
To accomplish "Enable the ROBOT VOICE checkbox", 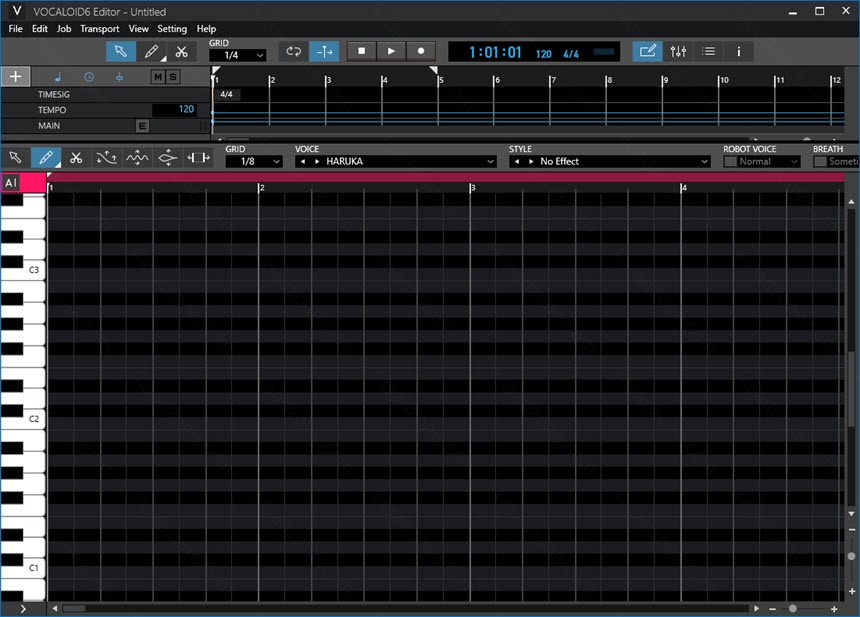I will [x=730, y=161].
